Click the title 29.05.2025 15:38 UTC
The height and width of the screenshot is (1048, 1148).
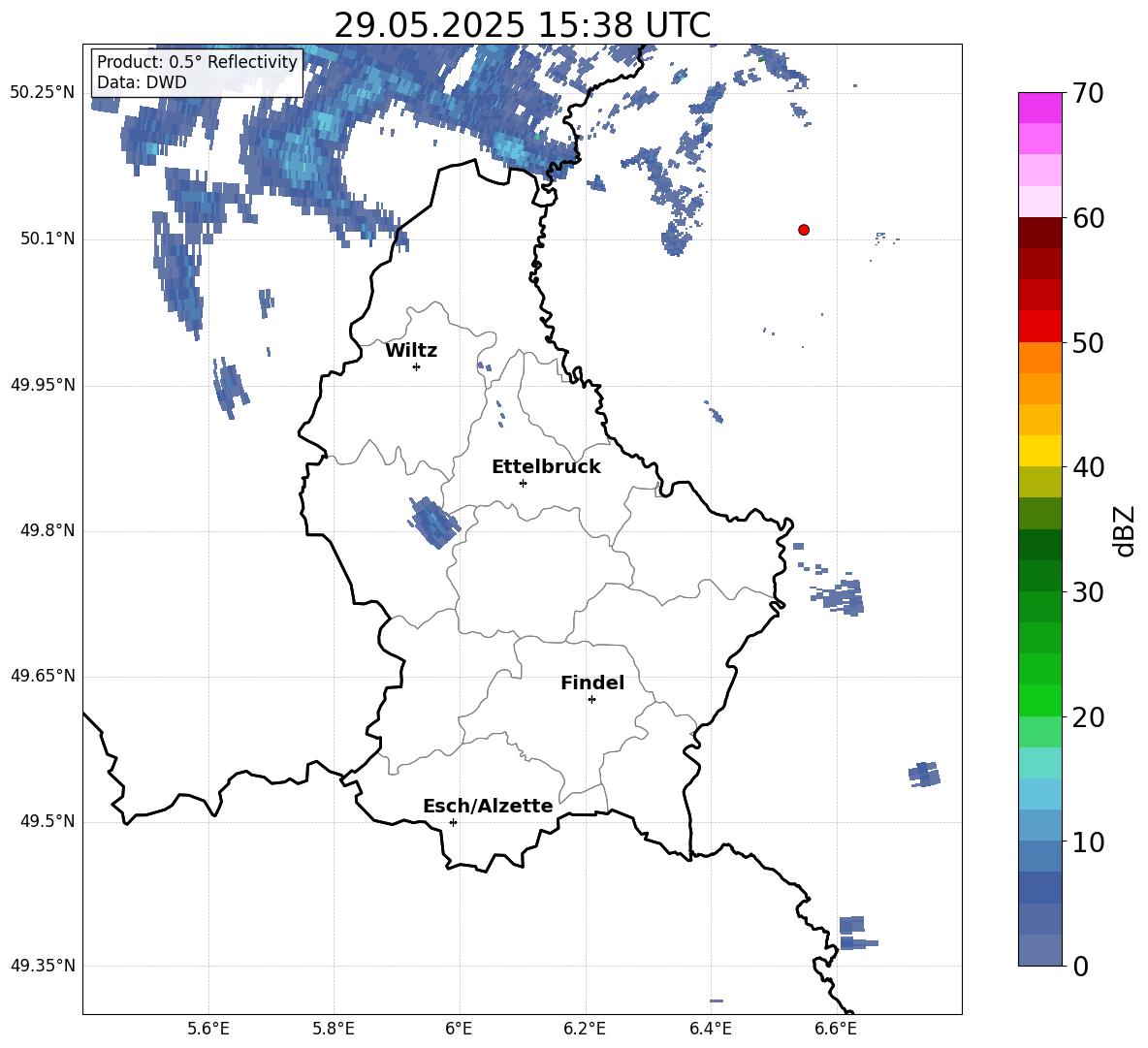(x=523, y=25)
